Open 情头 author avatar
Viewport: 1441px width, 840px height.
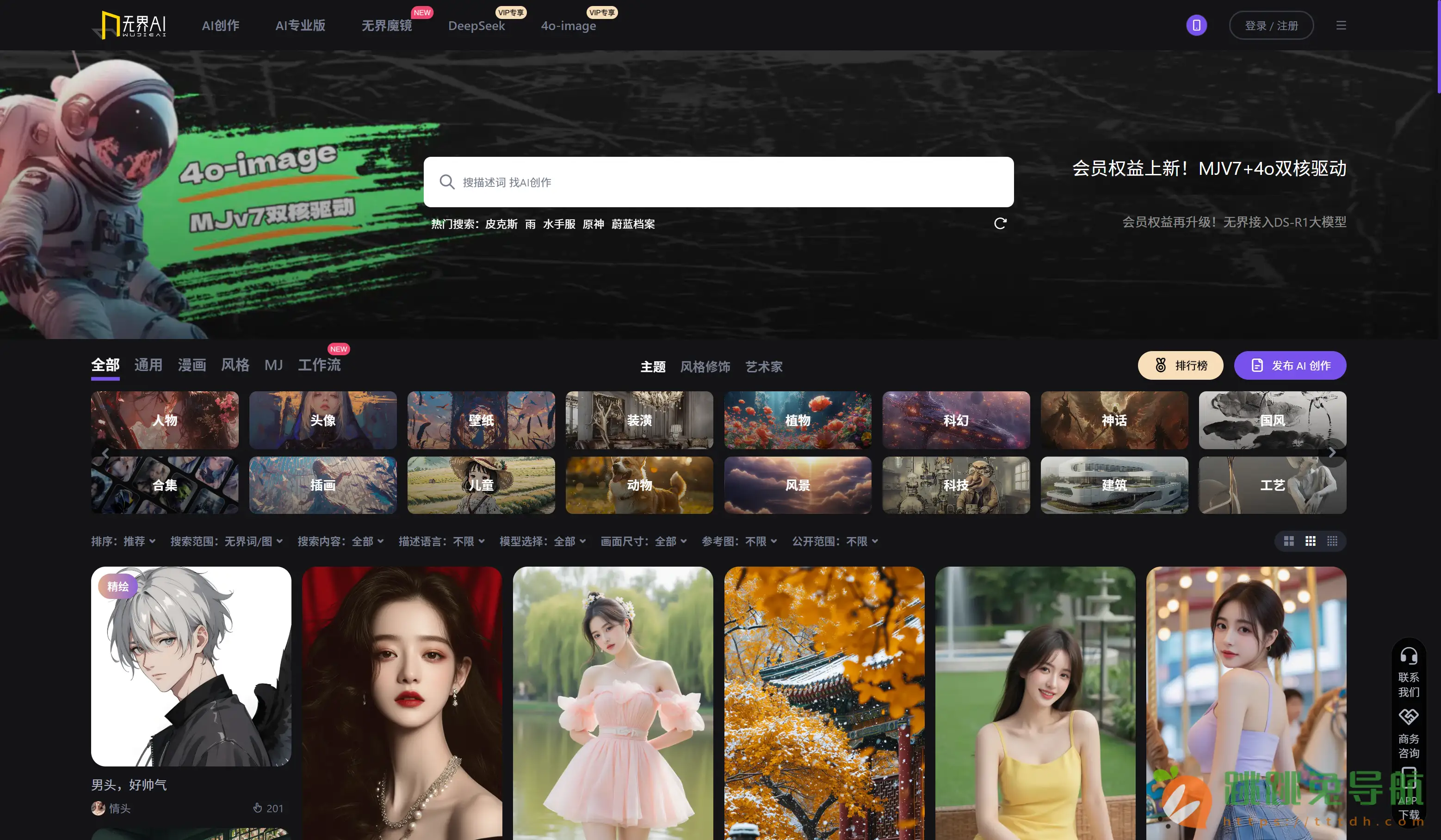pos(99,808)
